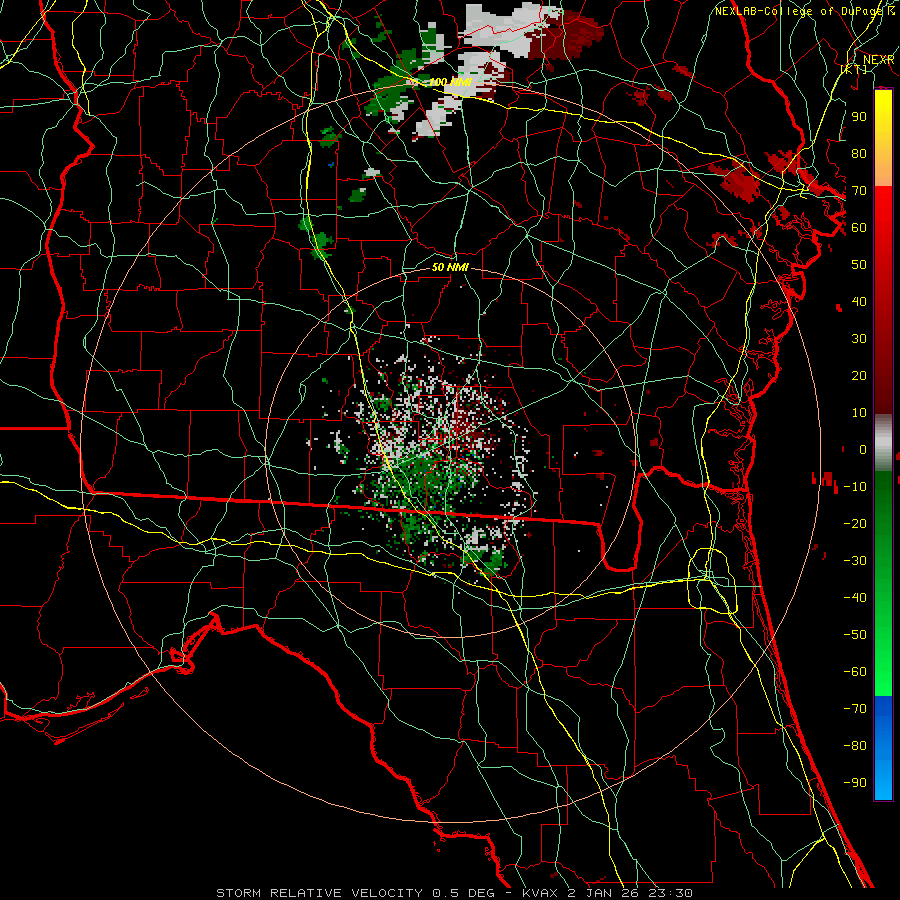Click the 60 label on the velocity legend

pos(859,228)
